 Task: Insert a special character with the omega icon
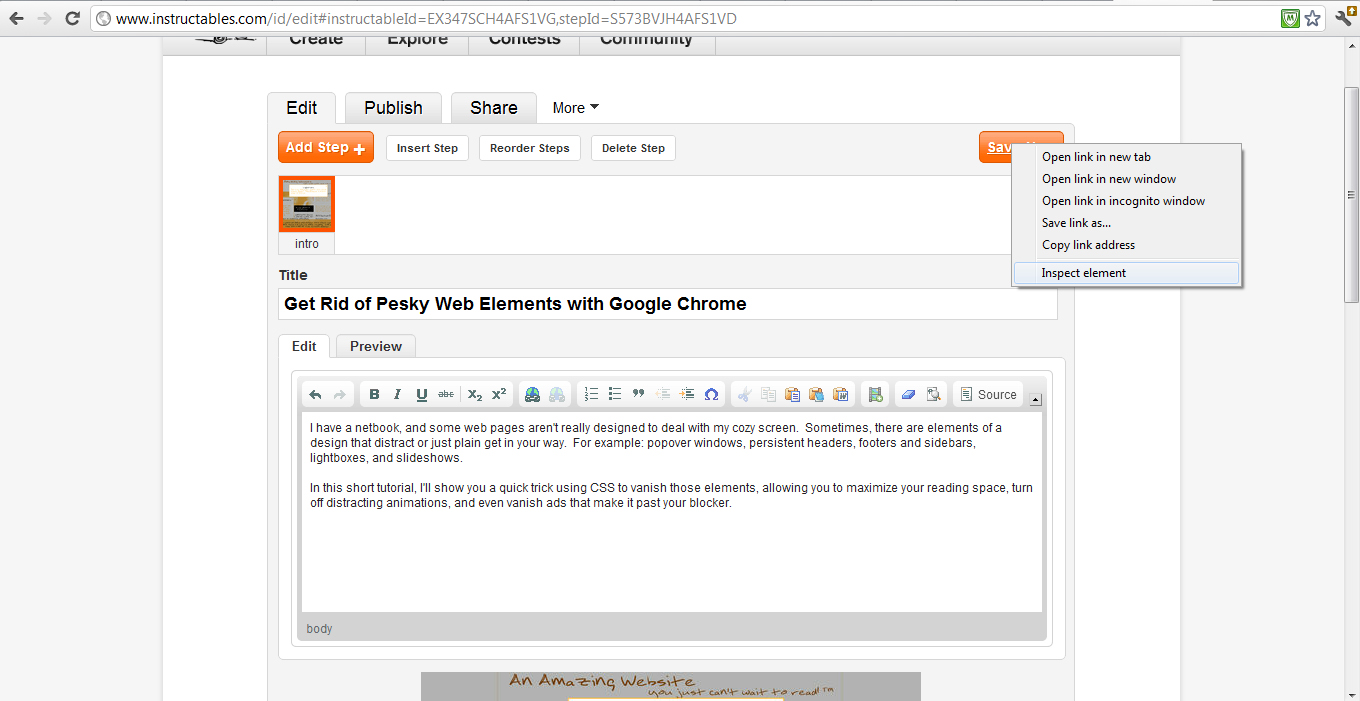[x=711, y=395]
